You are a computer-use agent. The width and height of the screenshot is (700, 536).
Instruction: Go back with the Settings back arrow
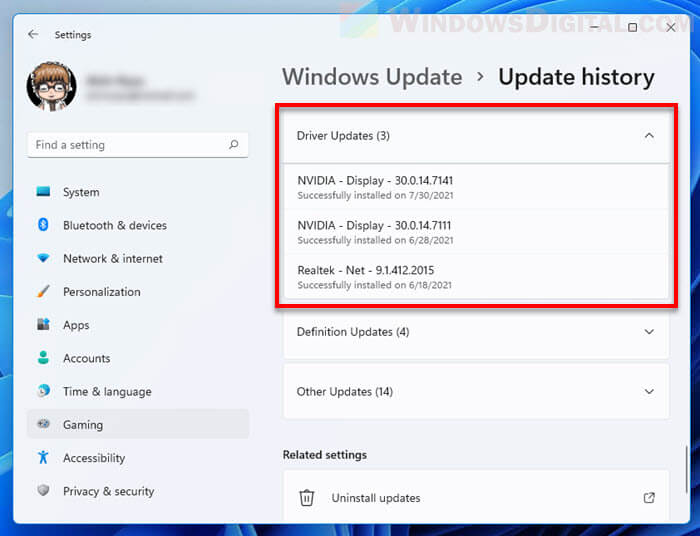pyautogui.click(x=33, y=34)
